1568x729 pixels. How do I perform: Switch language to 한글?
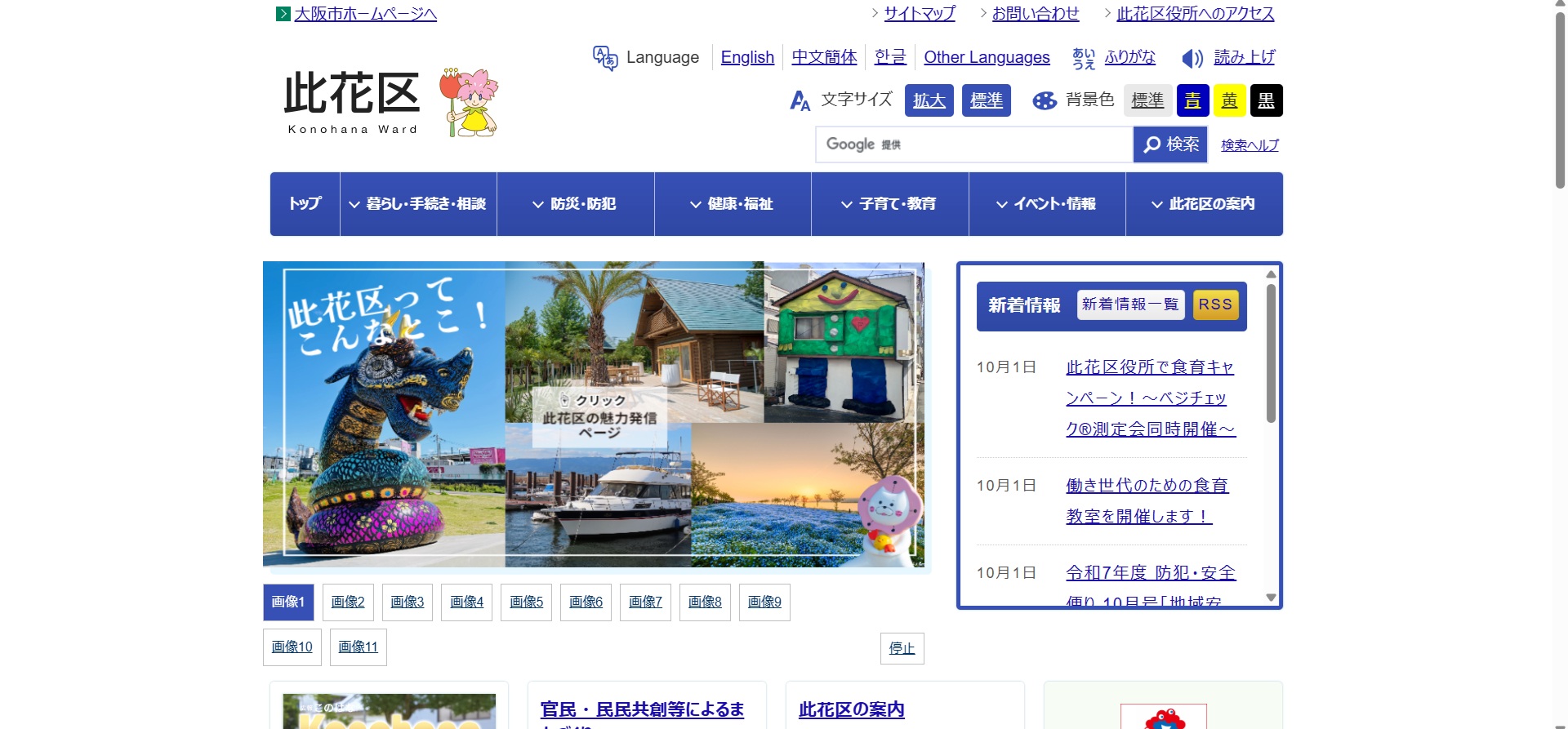(890, 57)
